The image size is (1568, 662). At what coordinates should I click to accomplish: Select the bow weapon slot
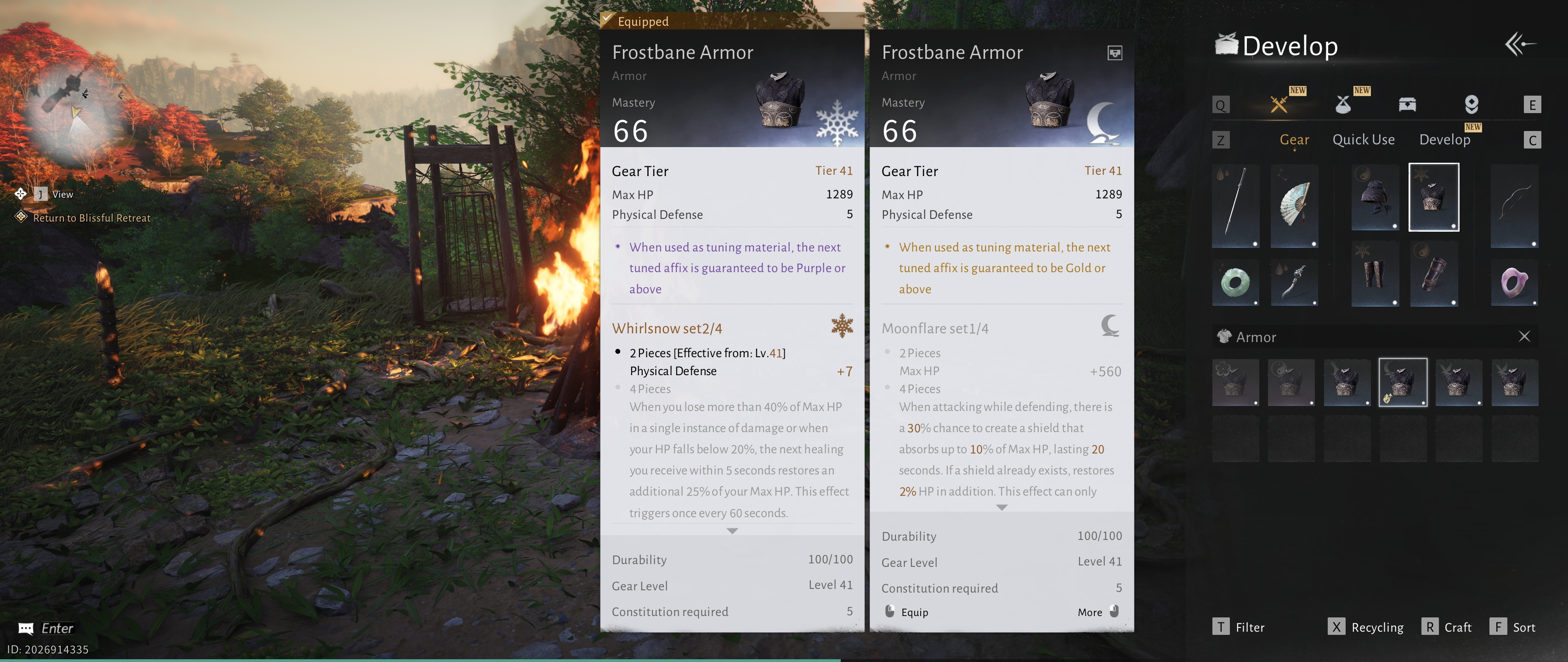click(1514, 205)
